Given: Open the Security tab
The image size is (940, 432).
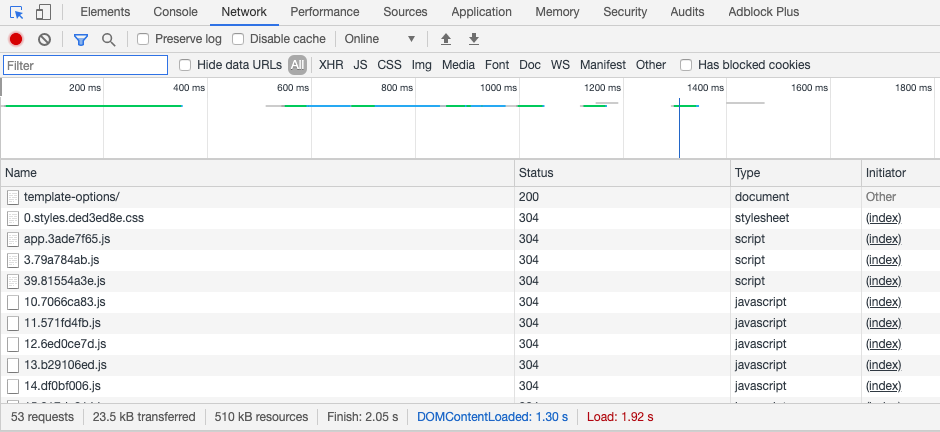Looking at the screenshot, I should tap(625, 12).
